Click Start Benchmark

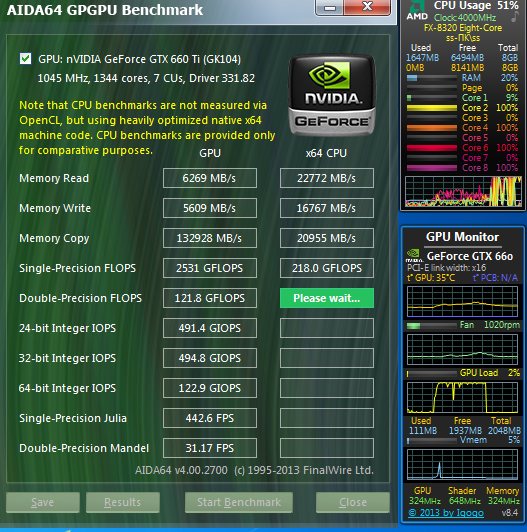point(239,502)
